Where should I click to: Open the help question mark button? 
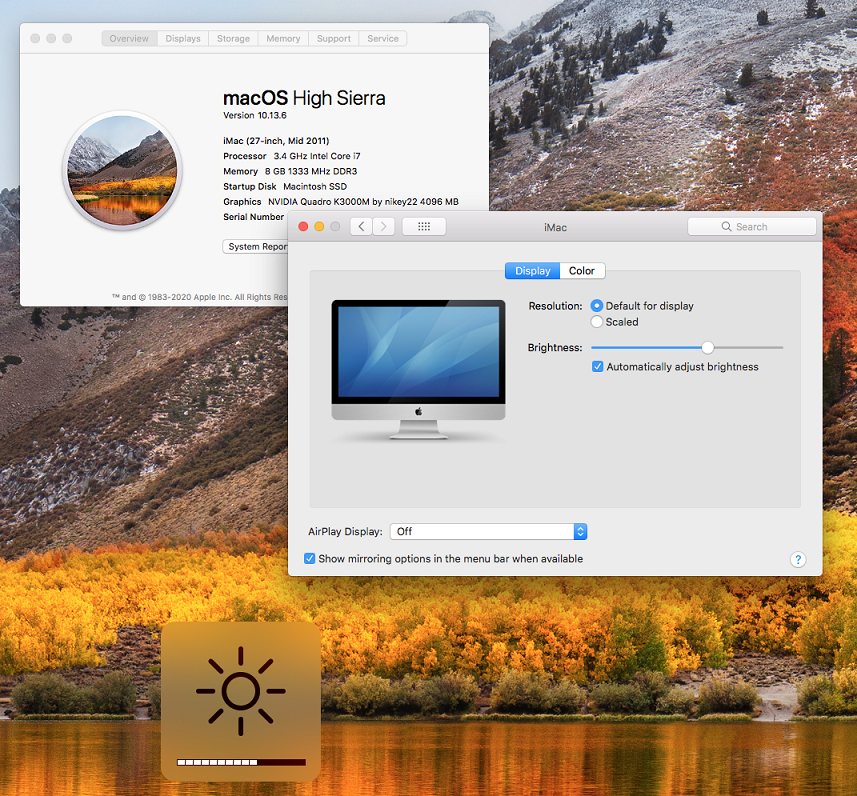(x=798, y=559)
